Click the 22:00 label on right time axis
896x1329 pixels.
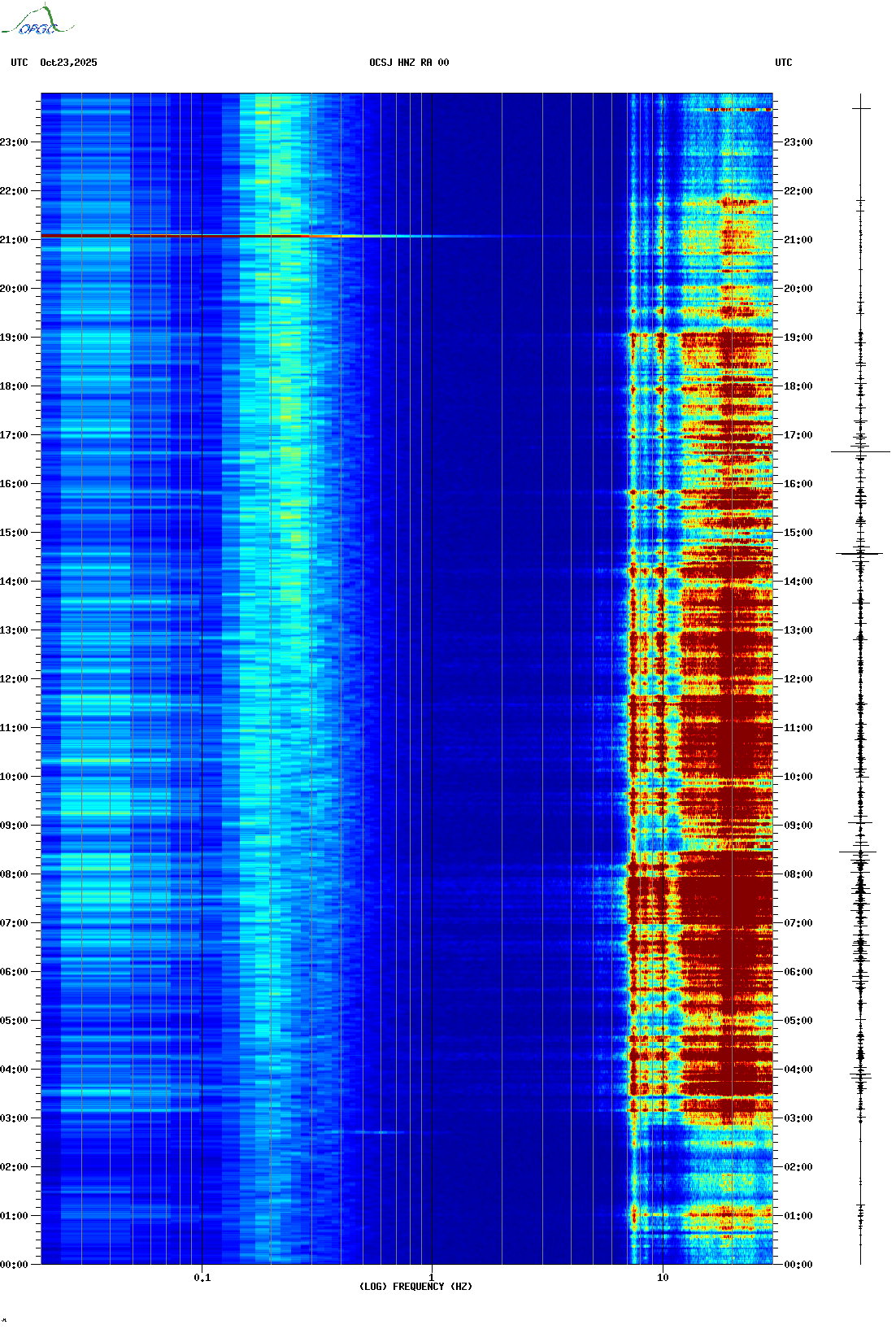pos(798,191)
